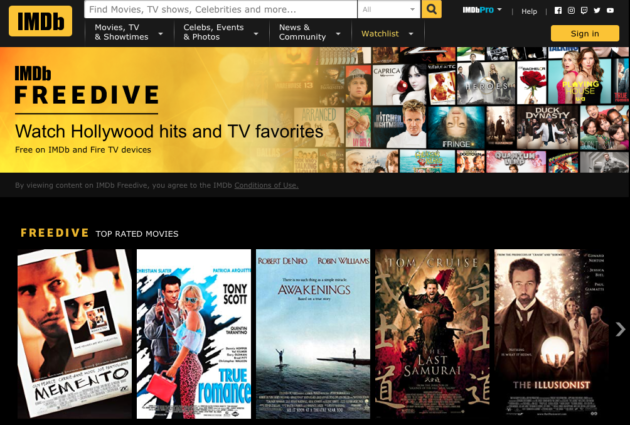The width and height of the screenshot is (630, 425).
Task: Click the IMDb Freedive banner title
Action: coord(86,86)
